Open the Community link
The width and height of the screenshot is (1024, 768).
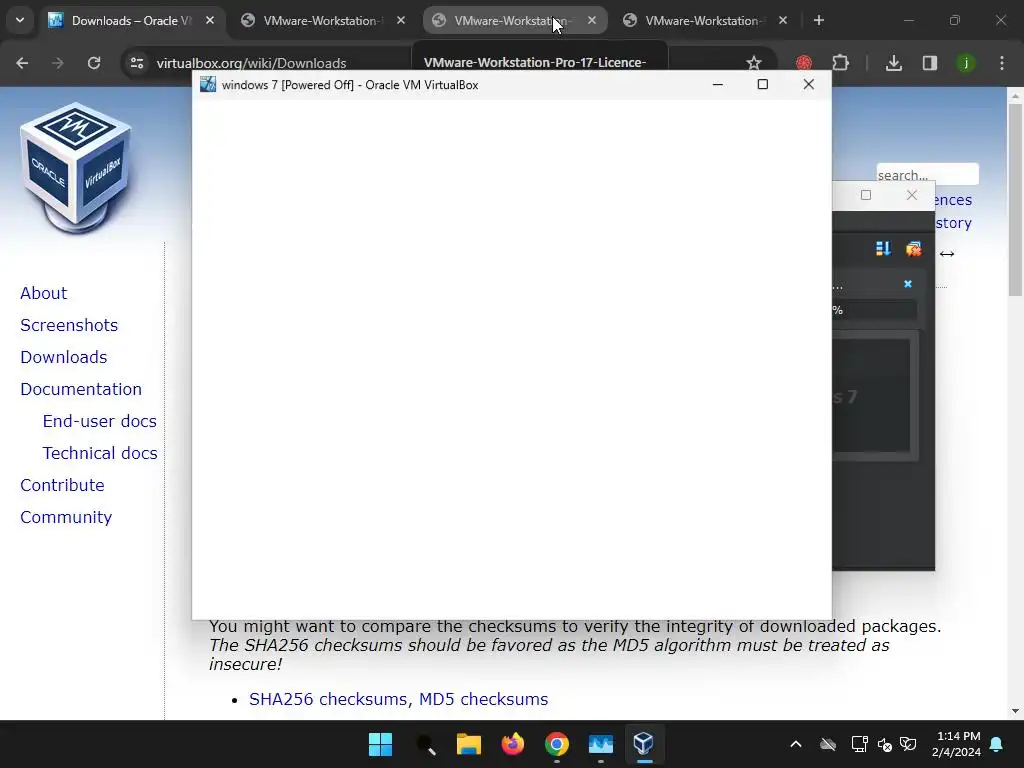[66, 517]
